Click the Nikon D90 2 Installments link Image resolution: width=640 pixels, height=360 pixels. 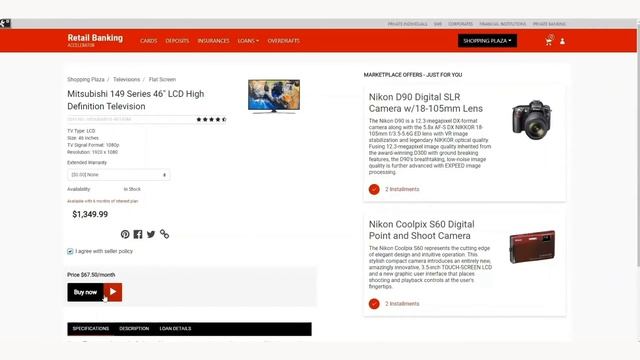pos(402,189)
